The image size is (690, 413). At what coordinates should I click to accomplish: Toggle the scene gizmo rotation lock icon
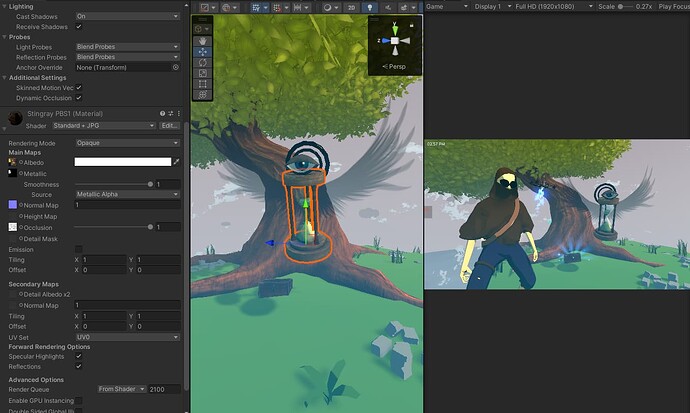[x=411, y=26]
